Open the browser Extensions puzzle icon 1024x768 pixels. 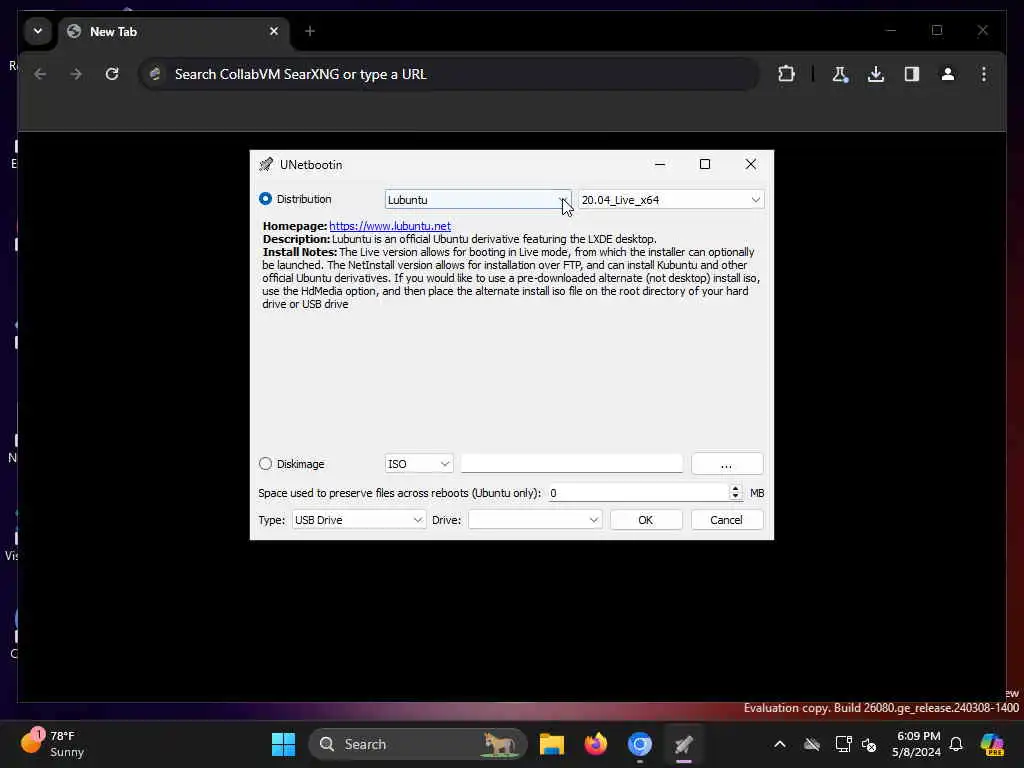click(x=787, y=74)
